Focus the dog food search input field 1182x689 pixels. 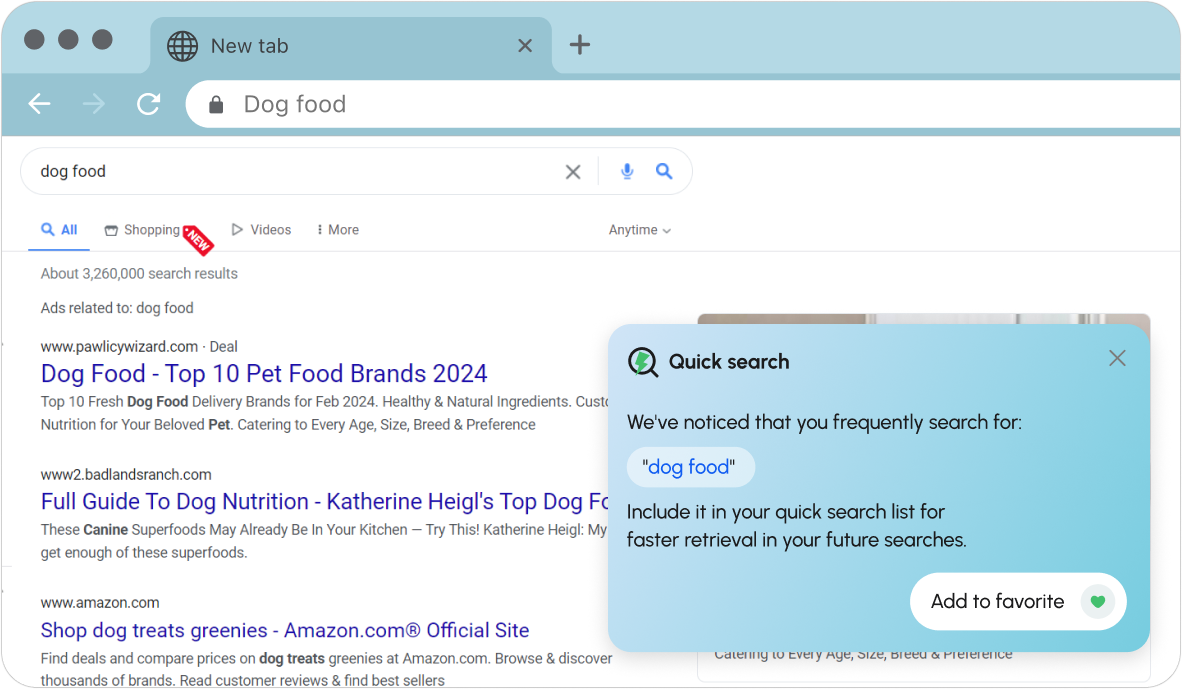(294, 172)
